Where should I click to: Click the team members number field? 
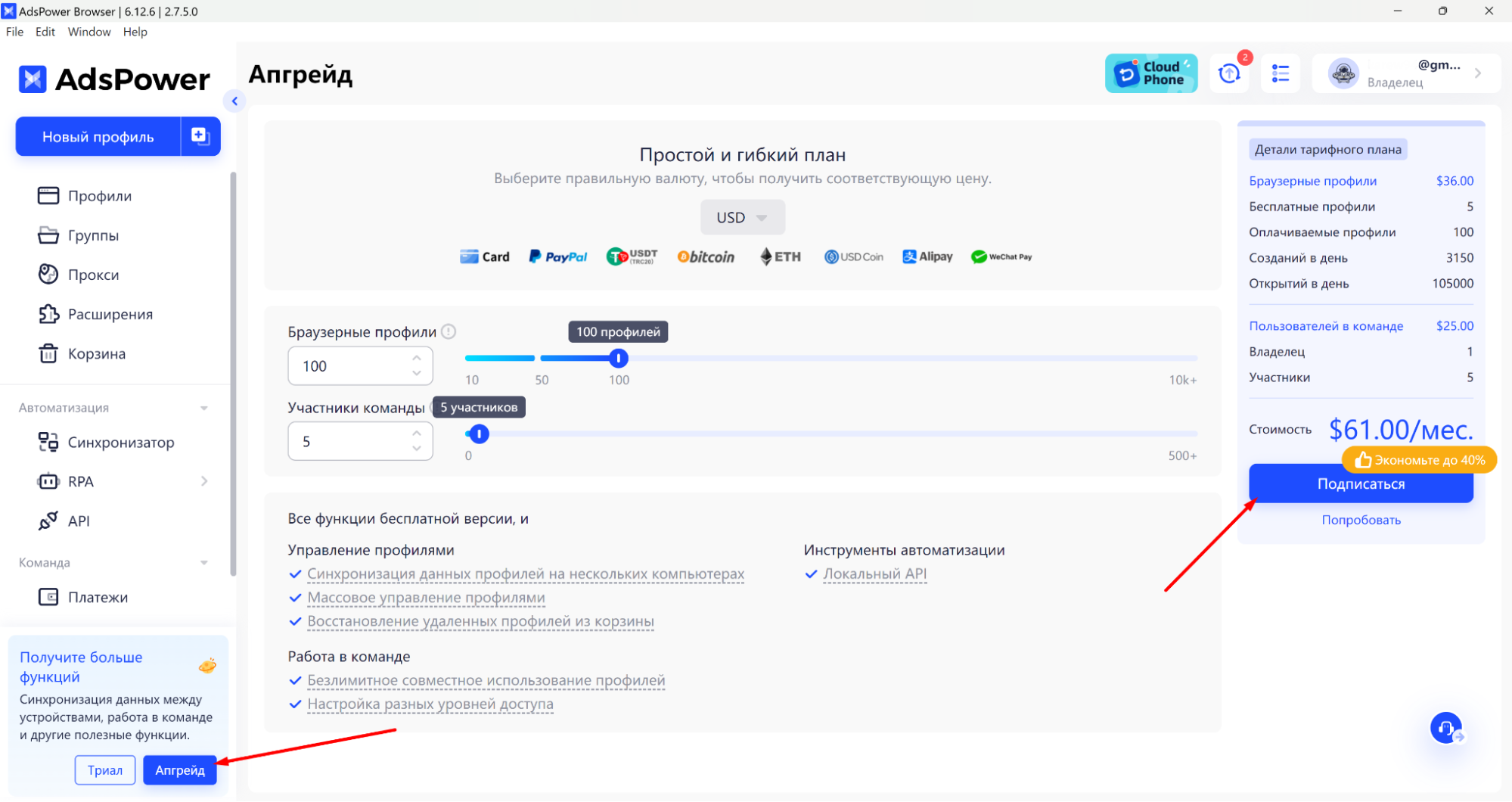[x=360, y=441]
